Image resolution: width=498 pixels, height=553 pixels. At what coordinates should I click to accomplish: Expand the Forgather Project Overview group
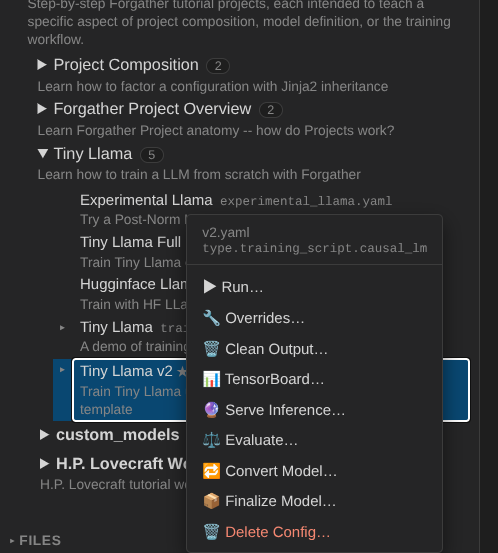pos(42,109)
